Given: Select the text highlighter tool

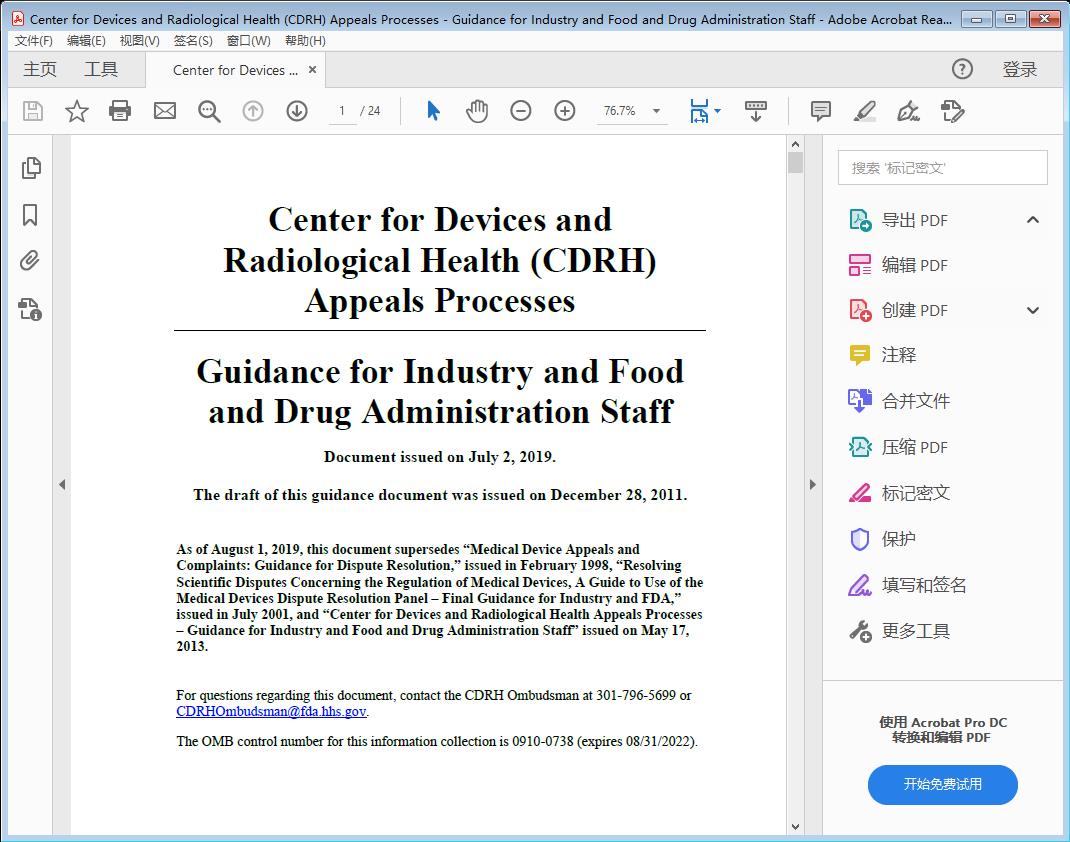Looking at the screenshot, I should (x=864, y=111).
